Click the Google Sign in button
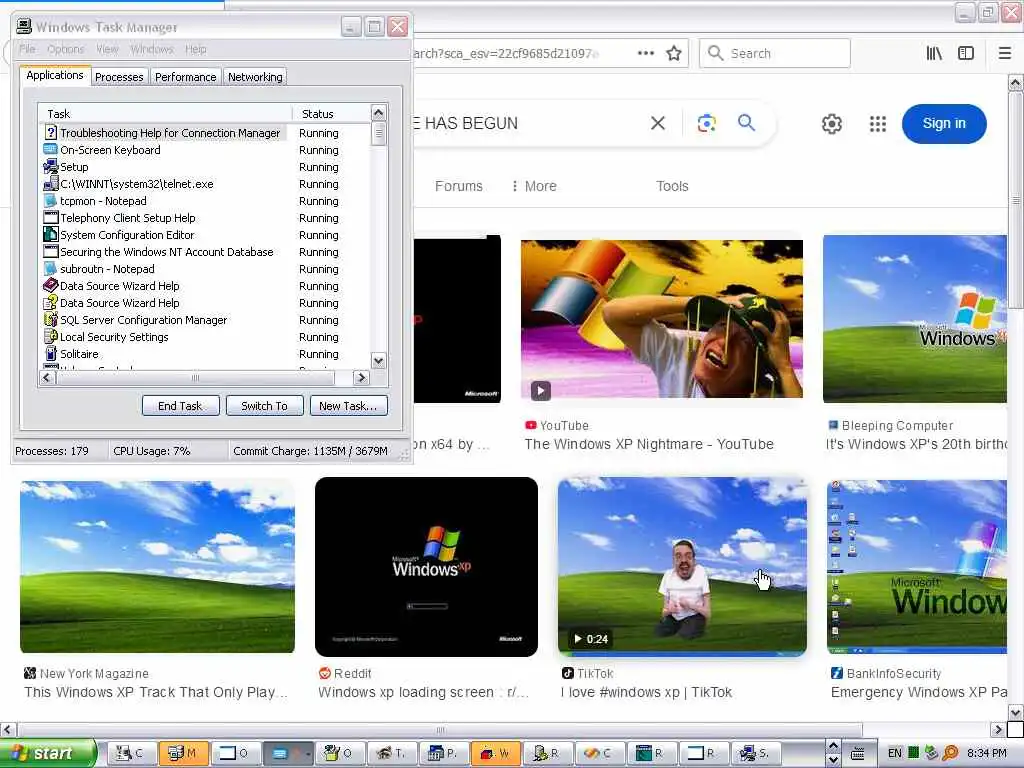This screenshot has height=768, width=1024. point(944,123)
